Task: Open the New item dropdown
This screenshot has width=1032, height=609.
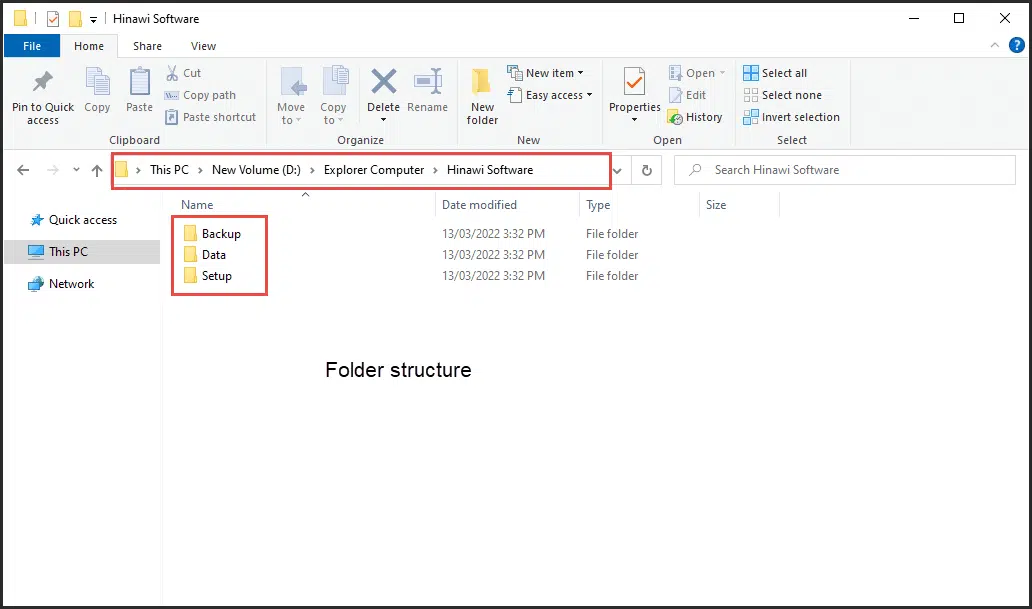Action: 546,73
